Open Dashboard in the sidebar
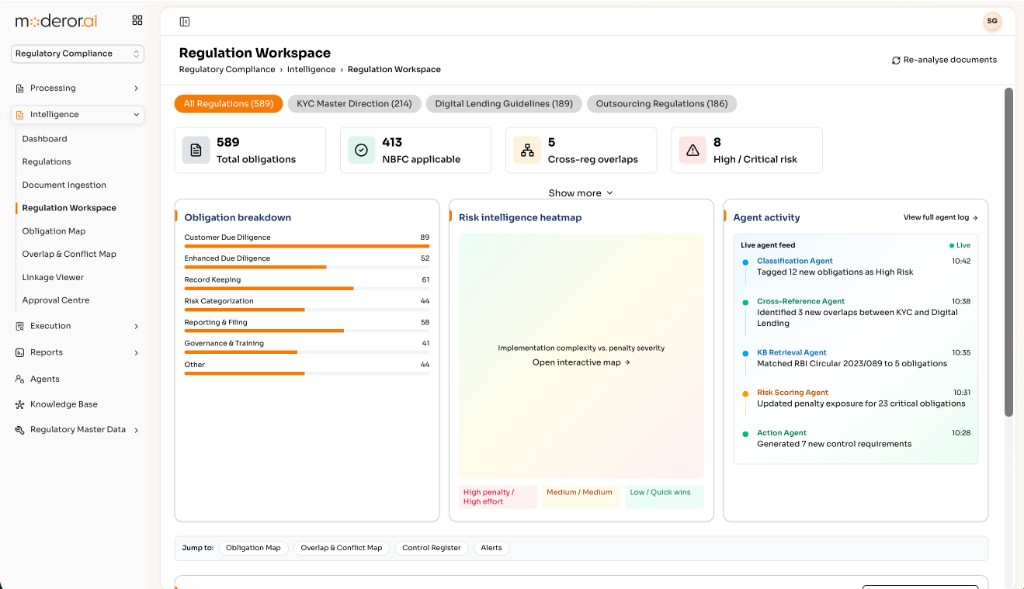 [44, 138]
